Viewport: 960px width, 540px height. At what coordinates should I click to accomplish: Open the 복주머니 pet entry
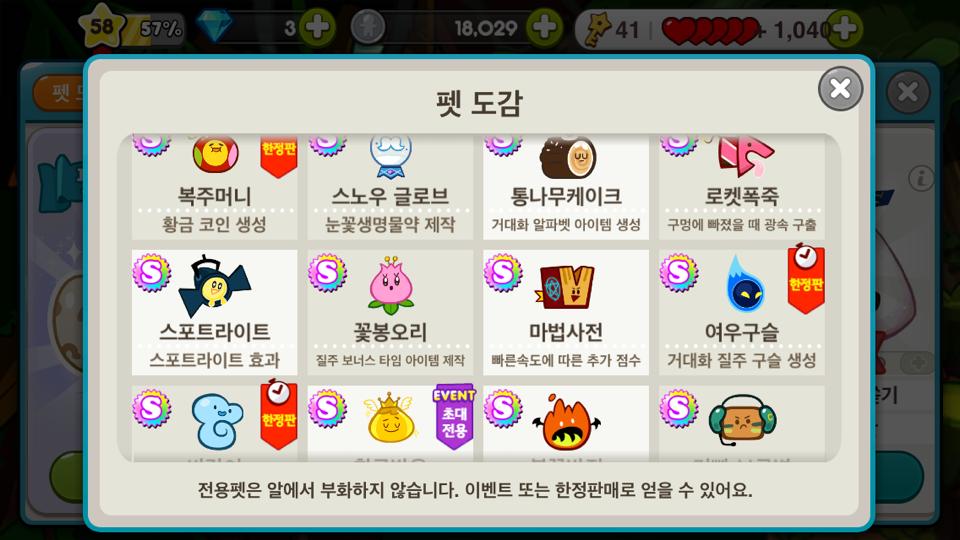click(x=214, y=187)
